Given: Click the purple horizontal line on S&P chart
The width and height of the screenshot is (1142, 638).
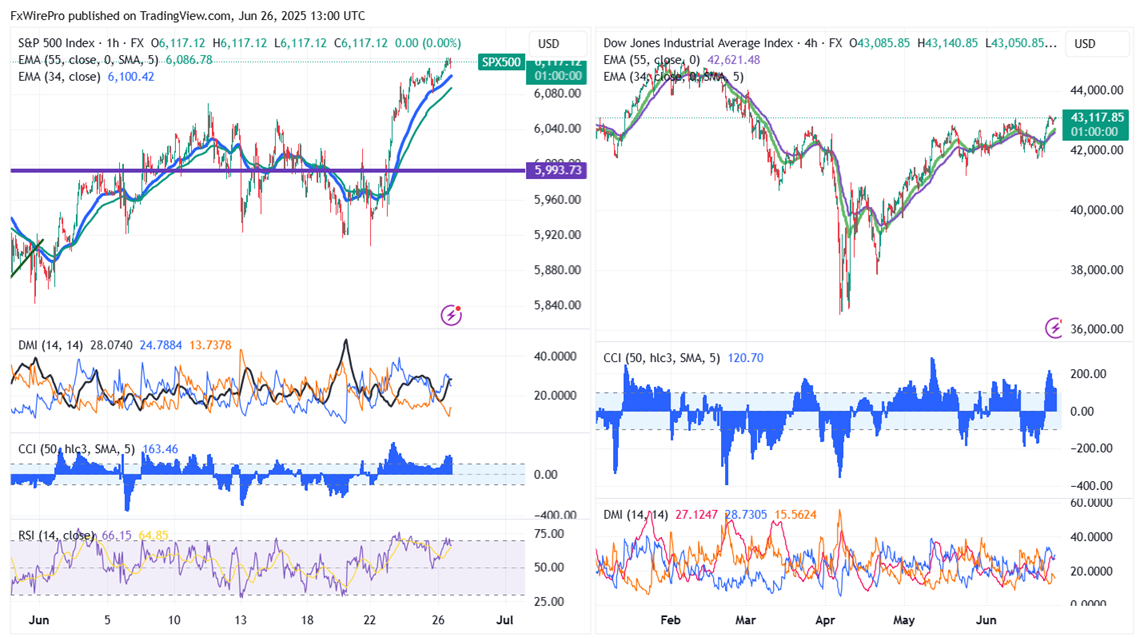Looking at the screenshot, I should (x=267, y=170).
